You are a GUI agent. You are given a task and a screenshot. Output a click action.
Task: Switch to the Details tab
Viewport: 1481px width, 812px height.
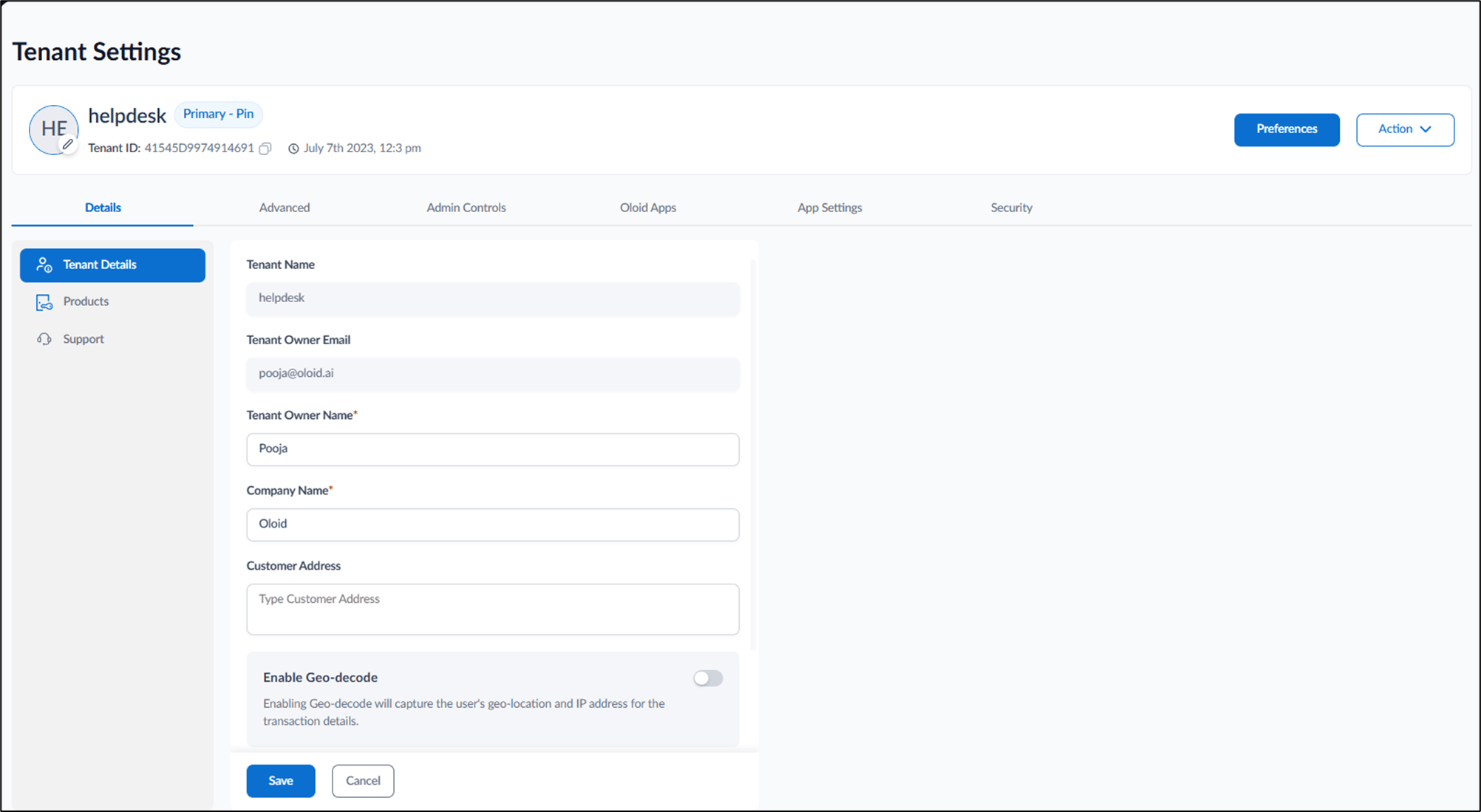[x=103, y=208]
